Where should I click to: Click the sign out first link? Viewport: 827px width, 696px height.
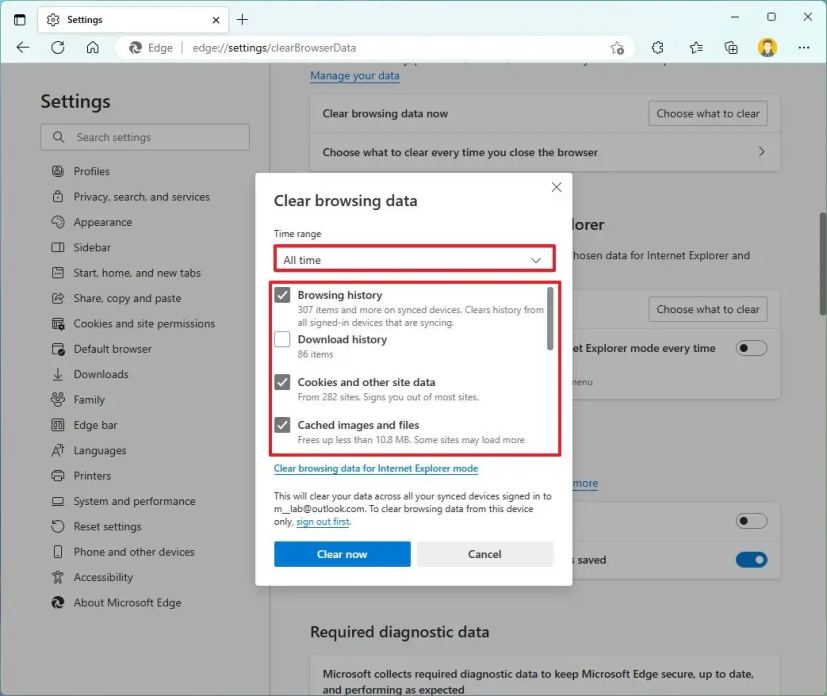point(322,522)
